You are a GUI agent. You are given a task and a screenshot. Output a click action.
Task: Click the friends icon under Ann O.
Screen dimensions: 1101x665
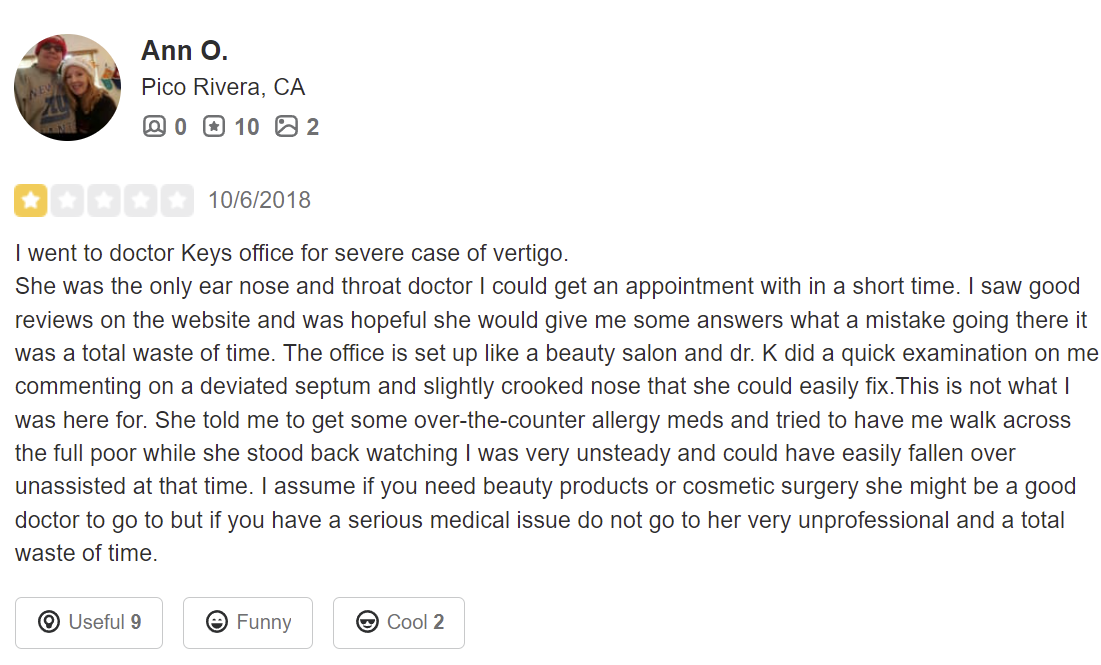point(153,127)
